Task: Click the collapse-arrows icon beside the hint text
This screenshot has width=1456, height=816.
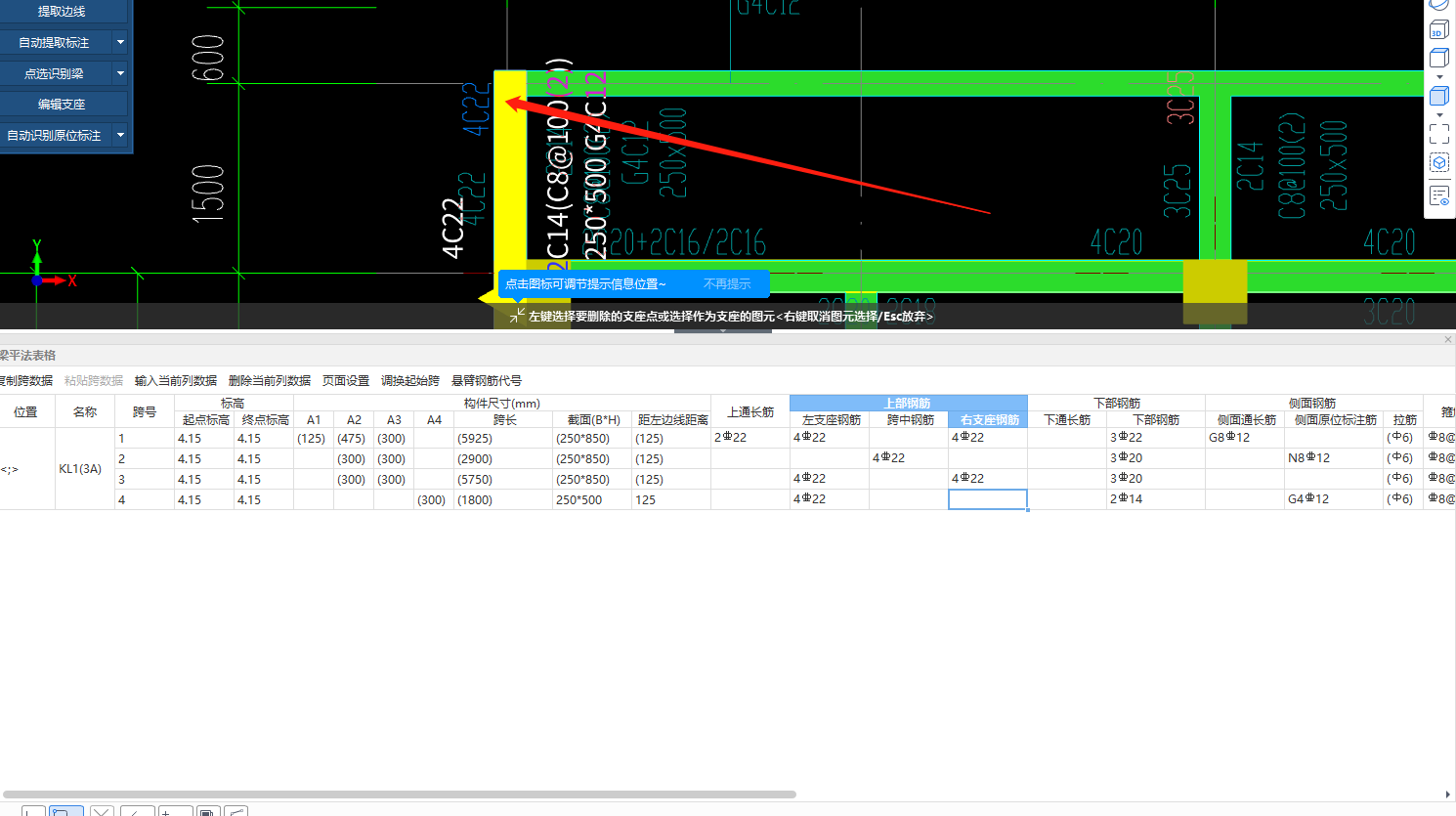Action: coord(517,316)
